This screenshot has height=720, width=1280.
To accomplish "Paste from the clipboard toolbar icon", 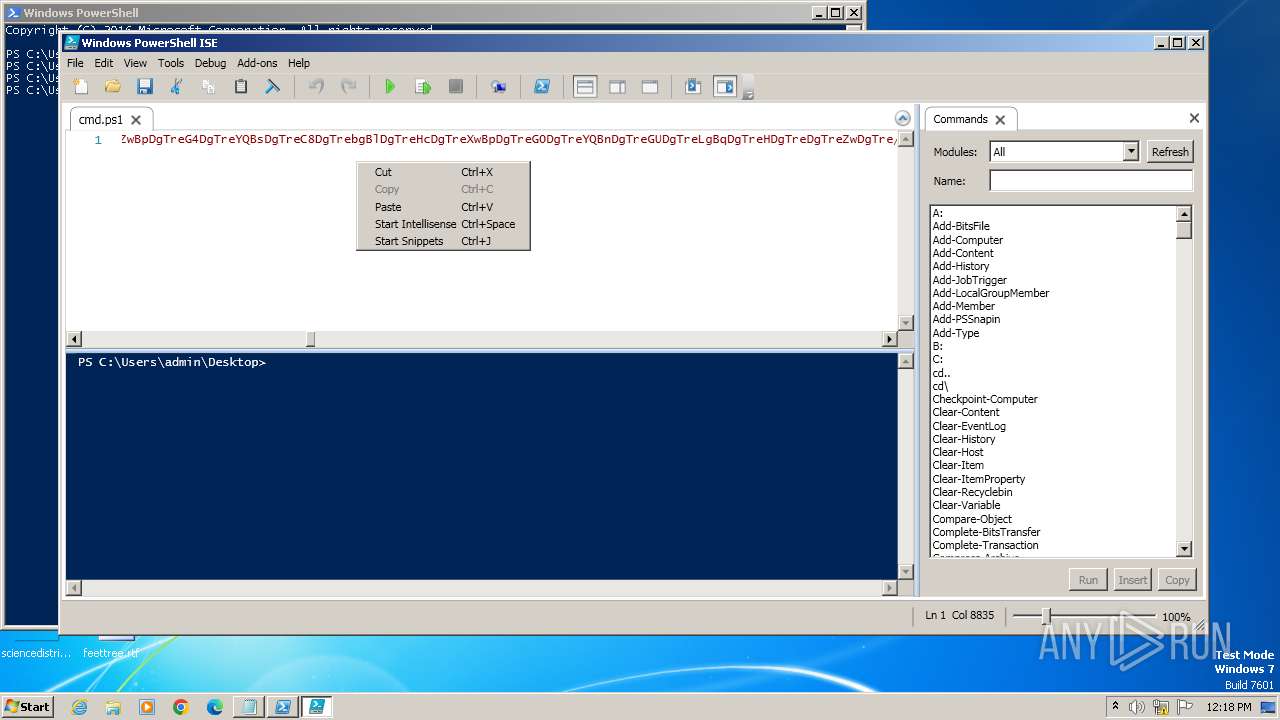I will [241, 87].
